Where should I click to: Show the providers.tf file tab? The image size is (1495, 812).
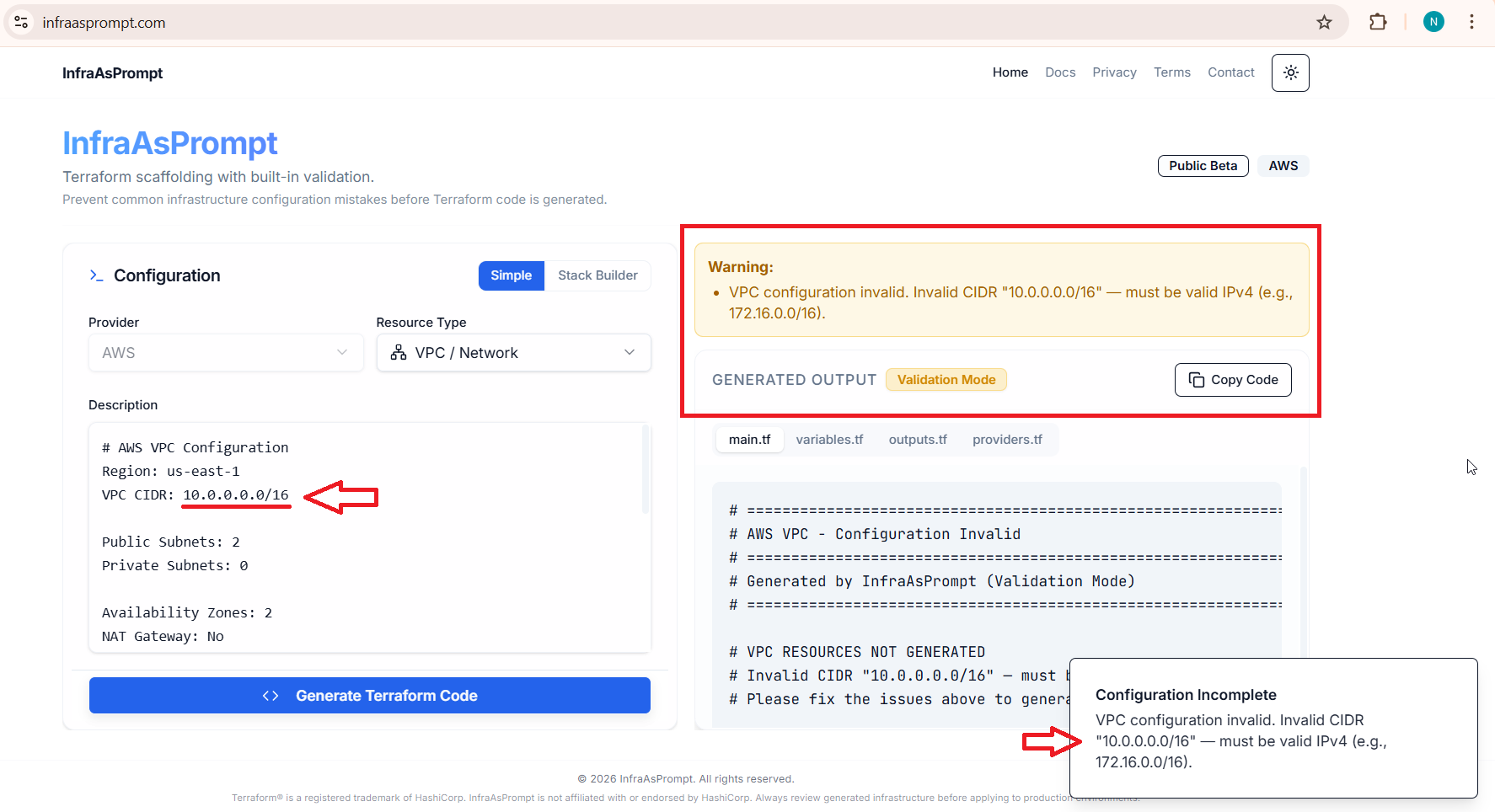tap(1007, 440)
